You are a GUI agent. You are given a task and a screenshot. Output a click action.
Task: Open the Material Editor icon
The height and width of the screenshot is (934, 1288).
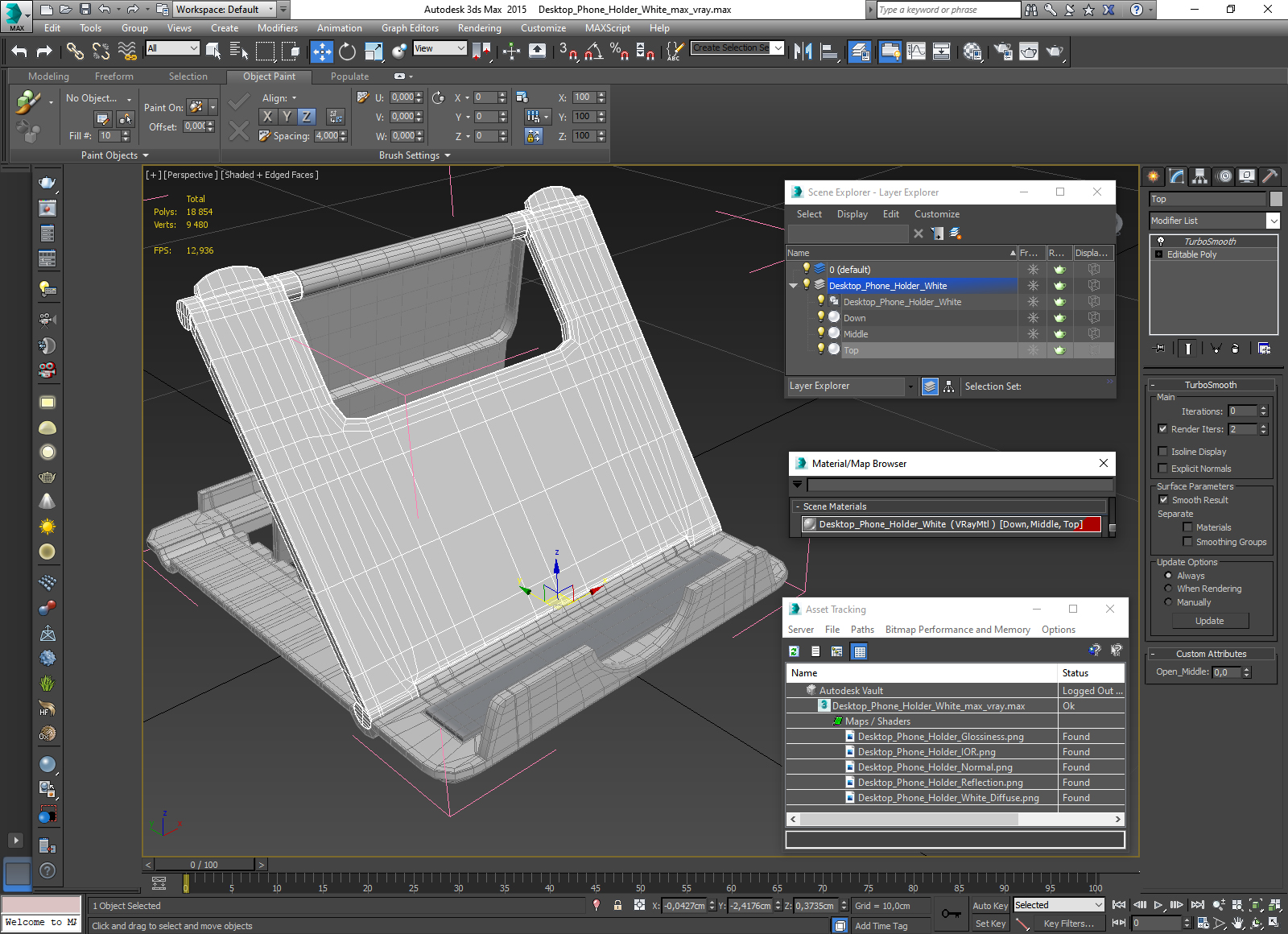point(972,52)
